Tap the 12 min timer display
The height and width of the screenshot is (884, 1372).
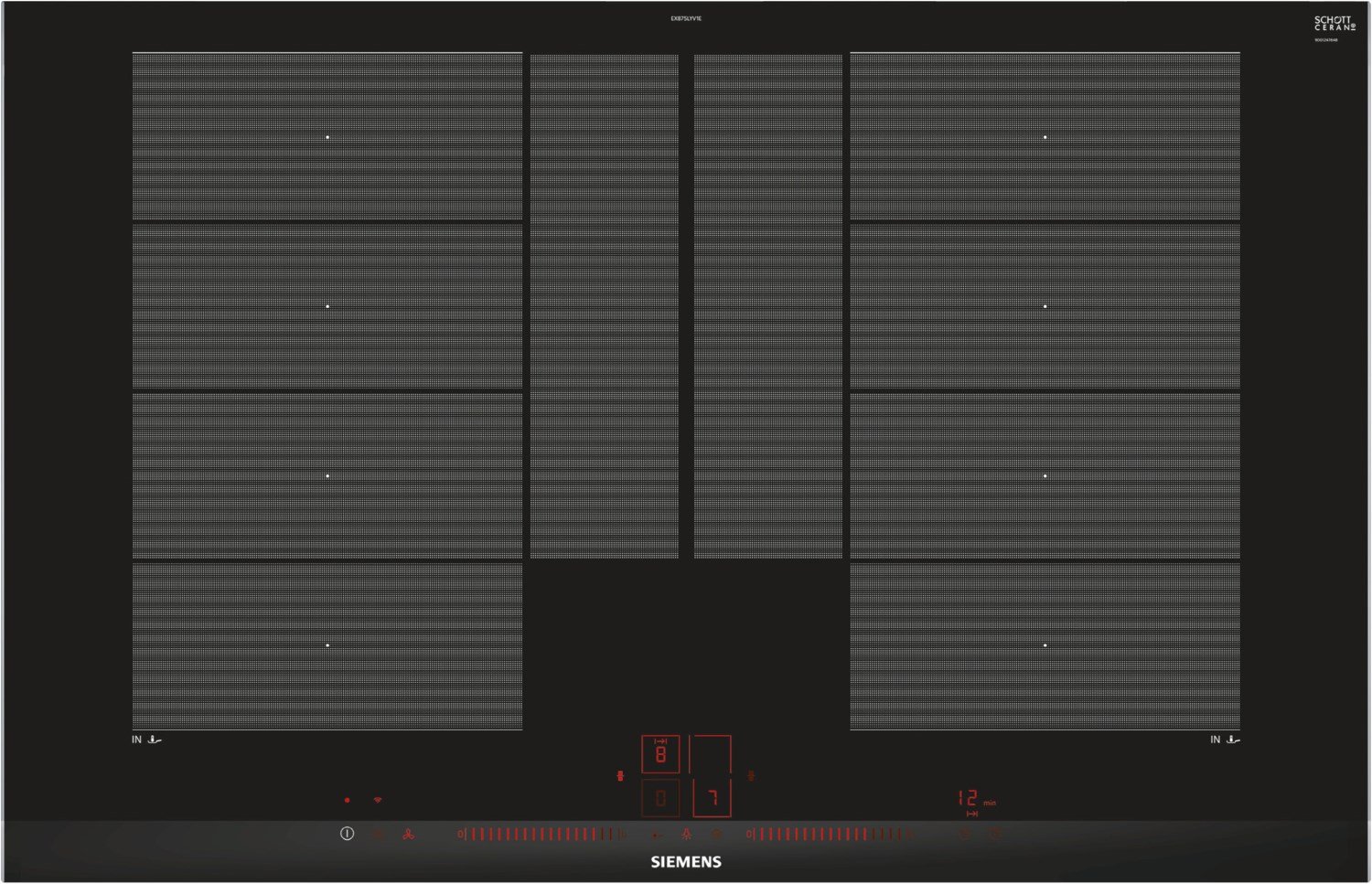click(970, 798)
